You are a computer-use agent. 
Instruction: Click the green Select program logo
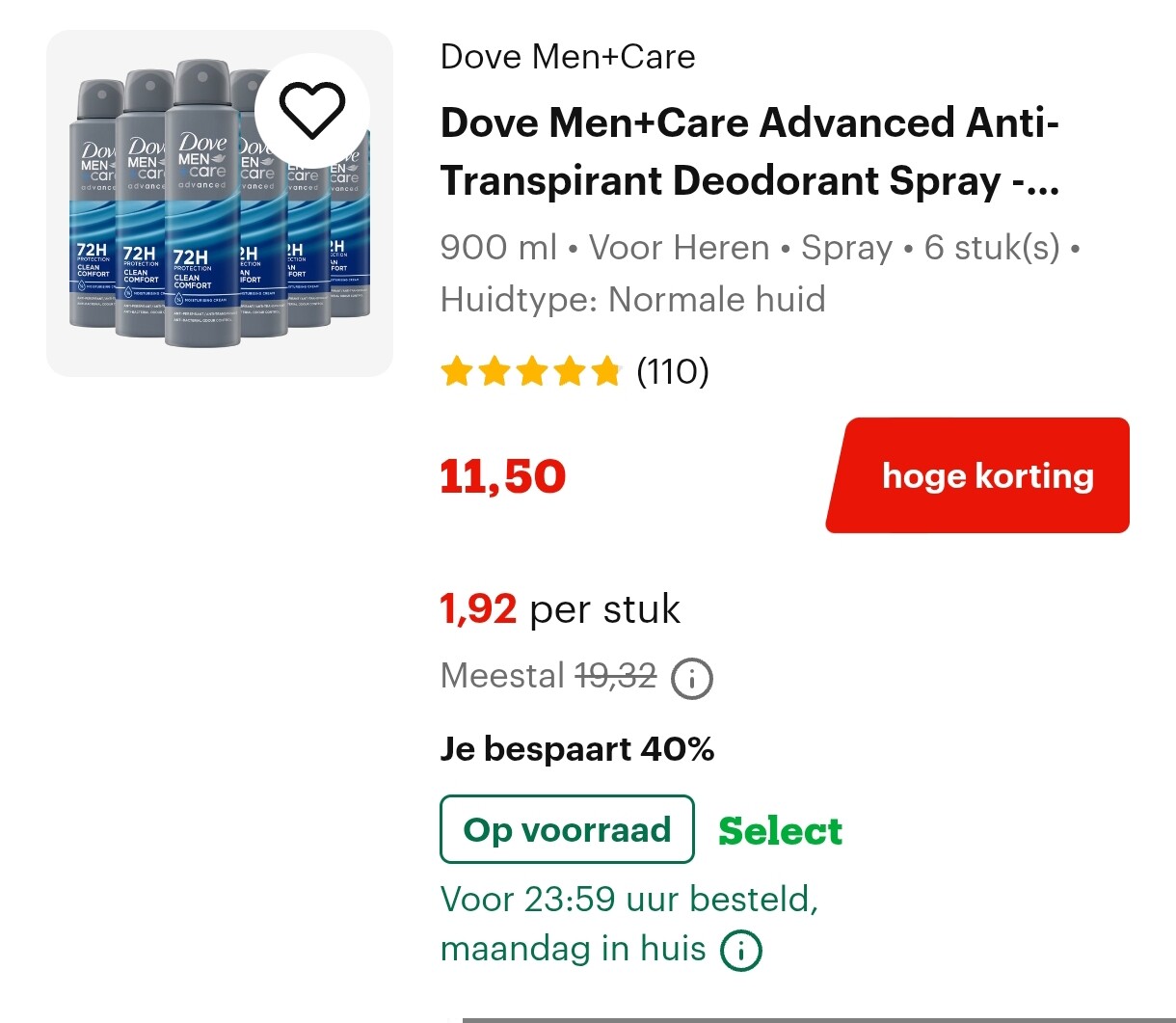point(779,829)
